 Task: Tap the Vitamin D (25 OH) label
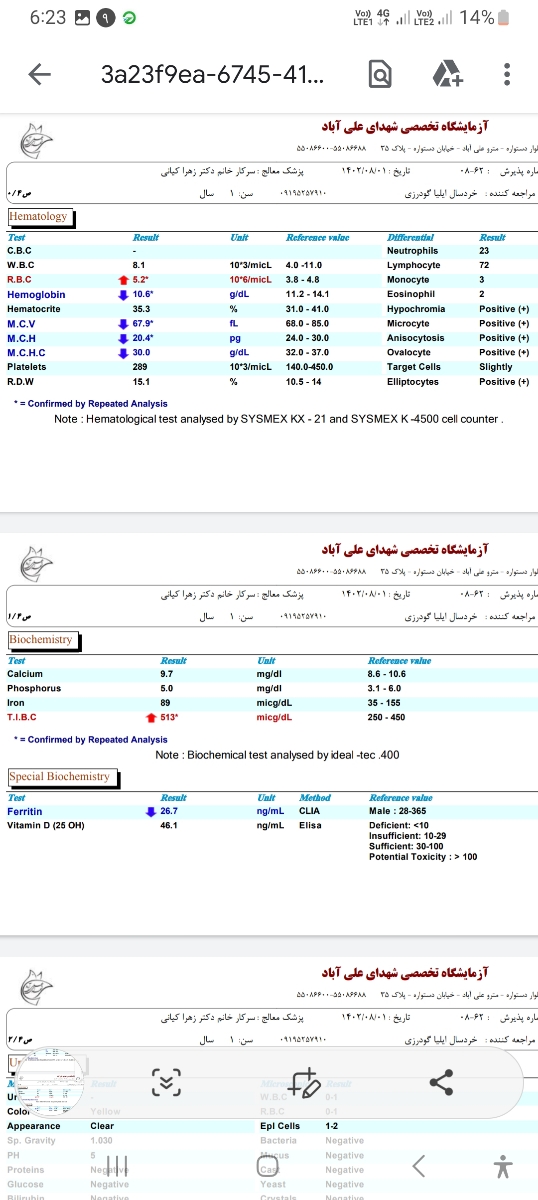(x=45, y=825)
